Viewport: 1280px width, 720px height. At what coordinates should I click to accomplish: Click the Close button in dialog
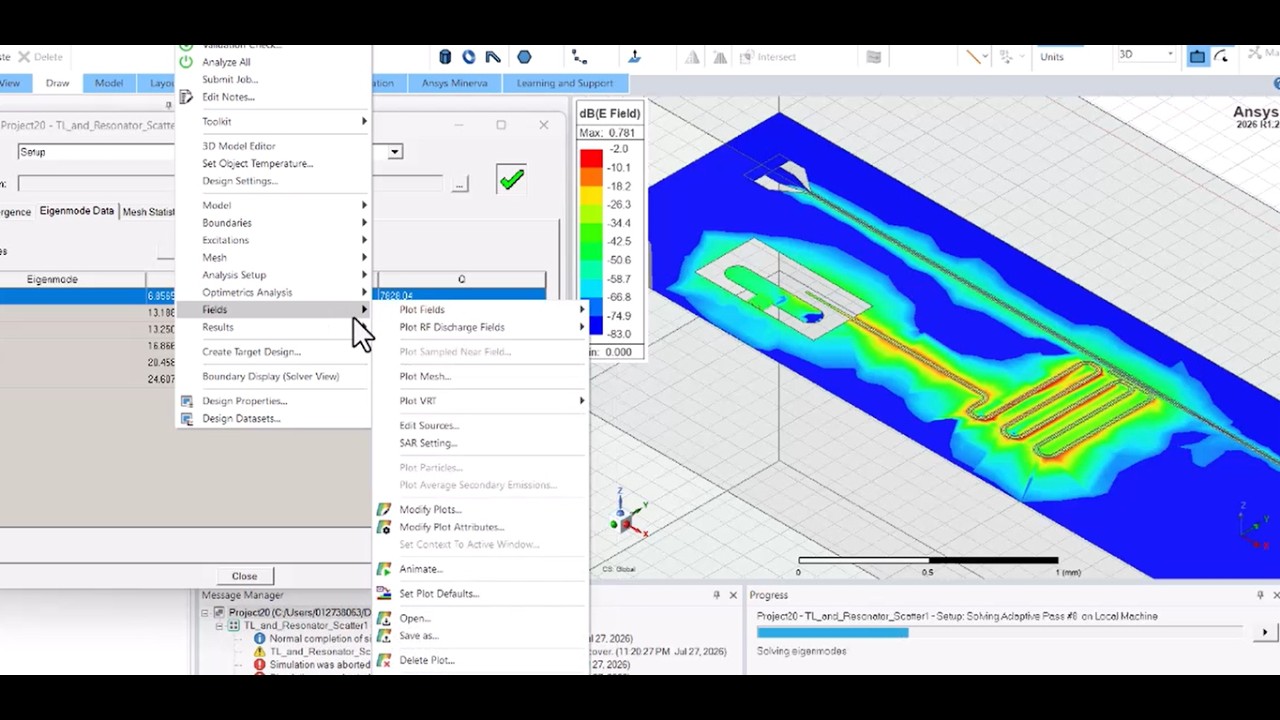point(244,576)
